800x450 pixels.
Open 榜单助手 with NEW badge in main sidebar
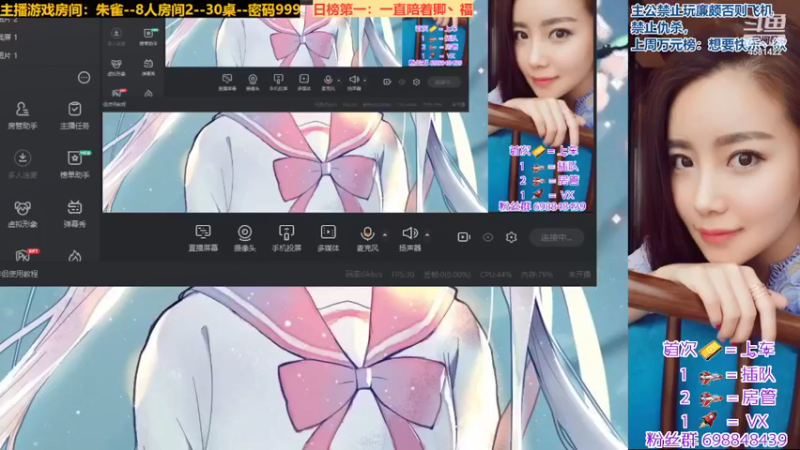[x=74, y=164]
